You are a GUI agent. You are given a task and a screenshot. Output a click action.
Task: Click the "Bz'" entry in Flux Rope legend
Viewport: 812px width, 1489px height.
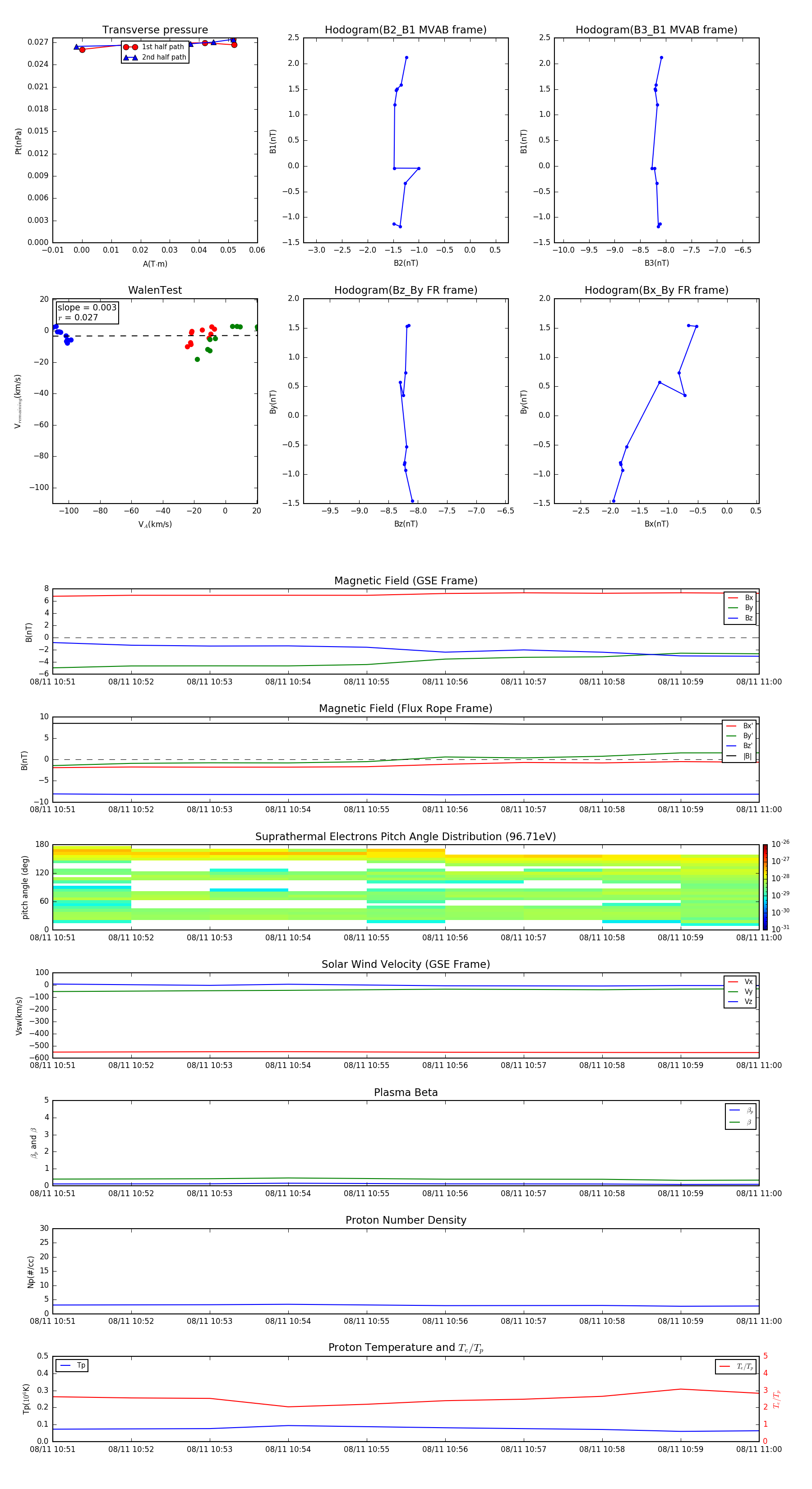[739, 746]
